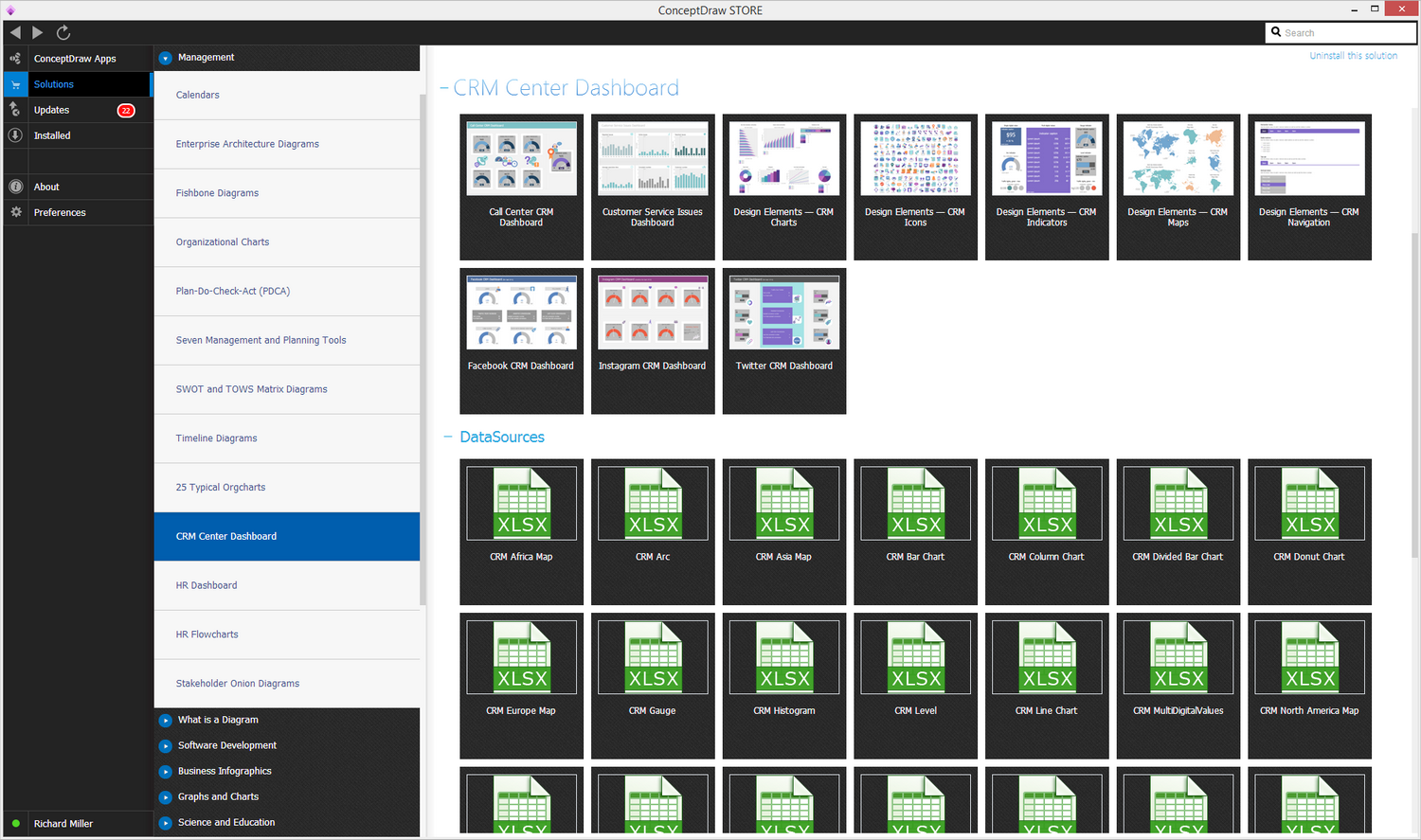Expand the What is a Diagram category
Viewport: 1421px width, 840px height.
pyautogui.click(x=166, y=721)
